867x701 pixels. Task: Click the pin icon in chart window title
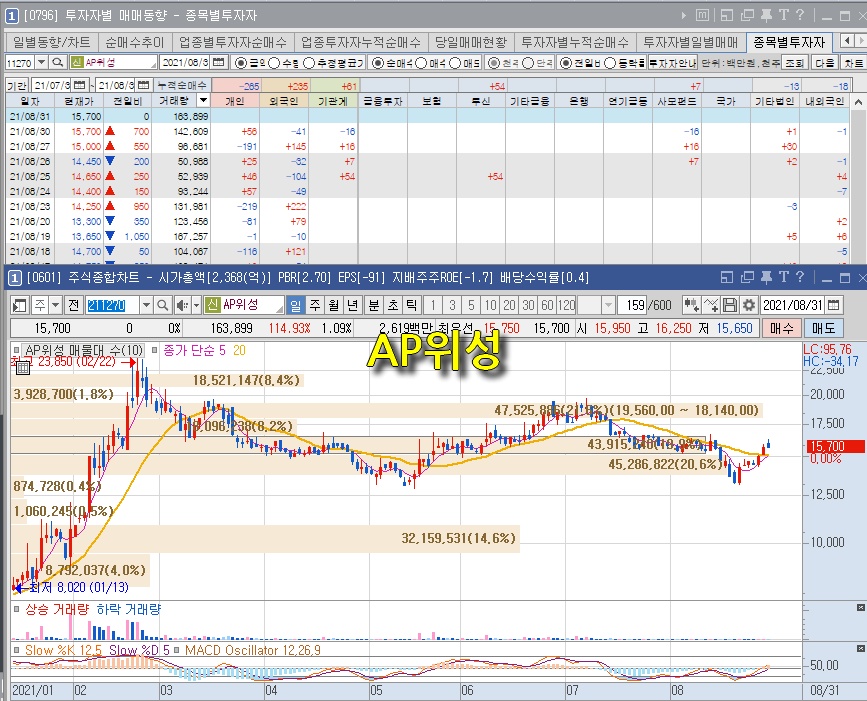(x=766, y=277)
